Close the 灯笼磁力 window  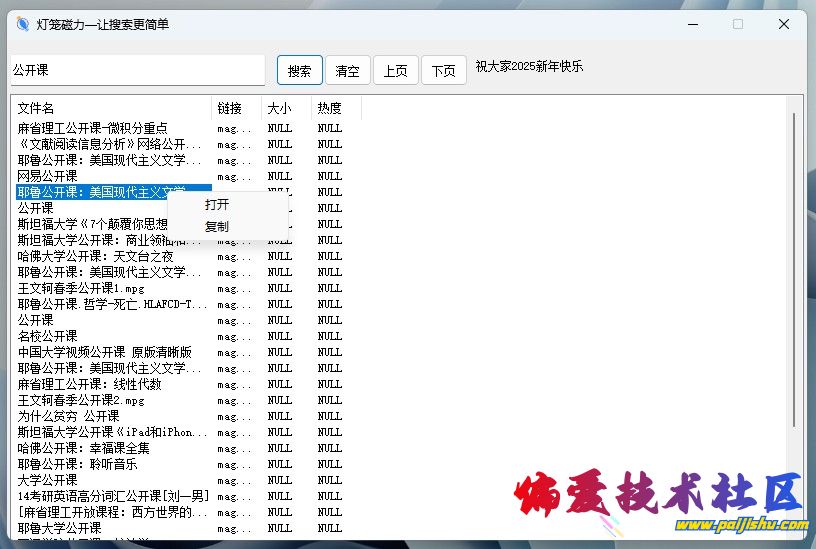(784, 24)
